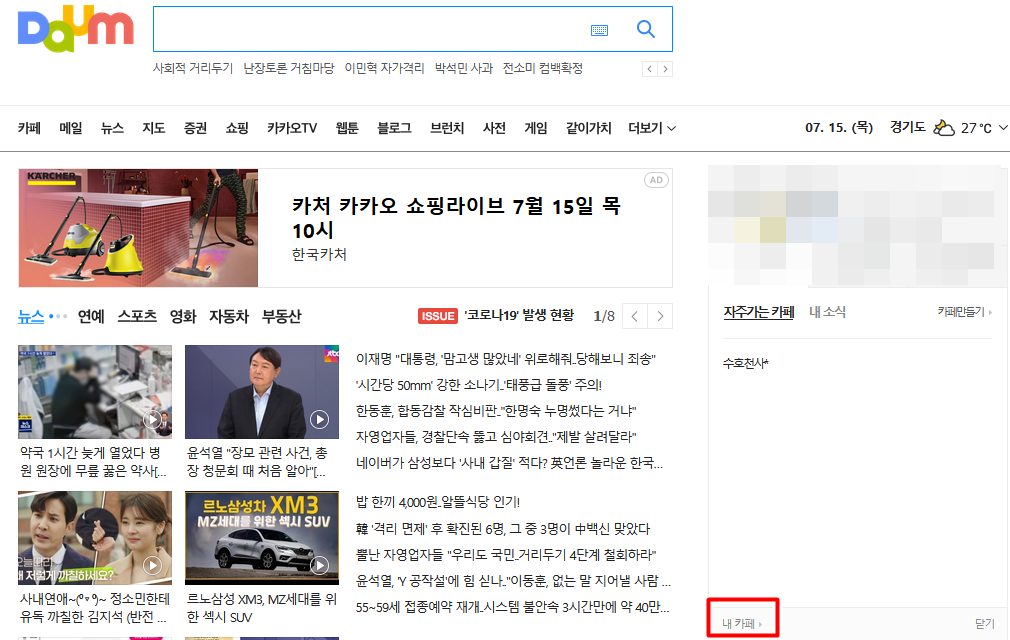Screen dimensions: 1010x640
Task: Click the date 07. 15. (목)
Action: point(839,127)
